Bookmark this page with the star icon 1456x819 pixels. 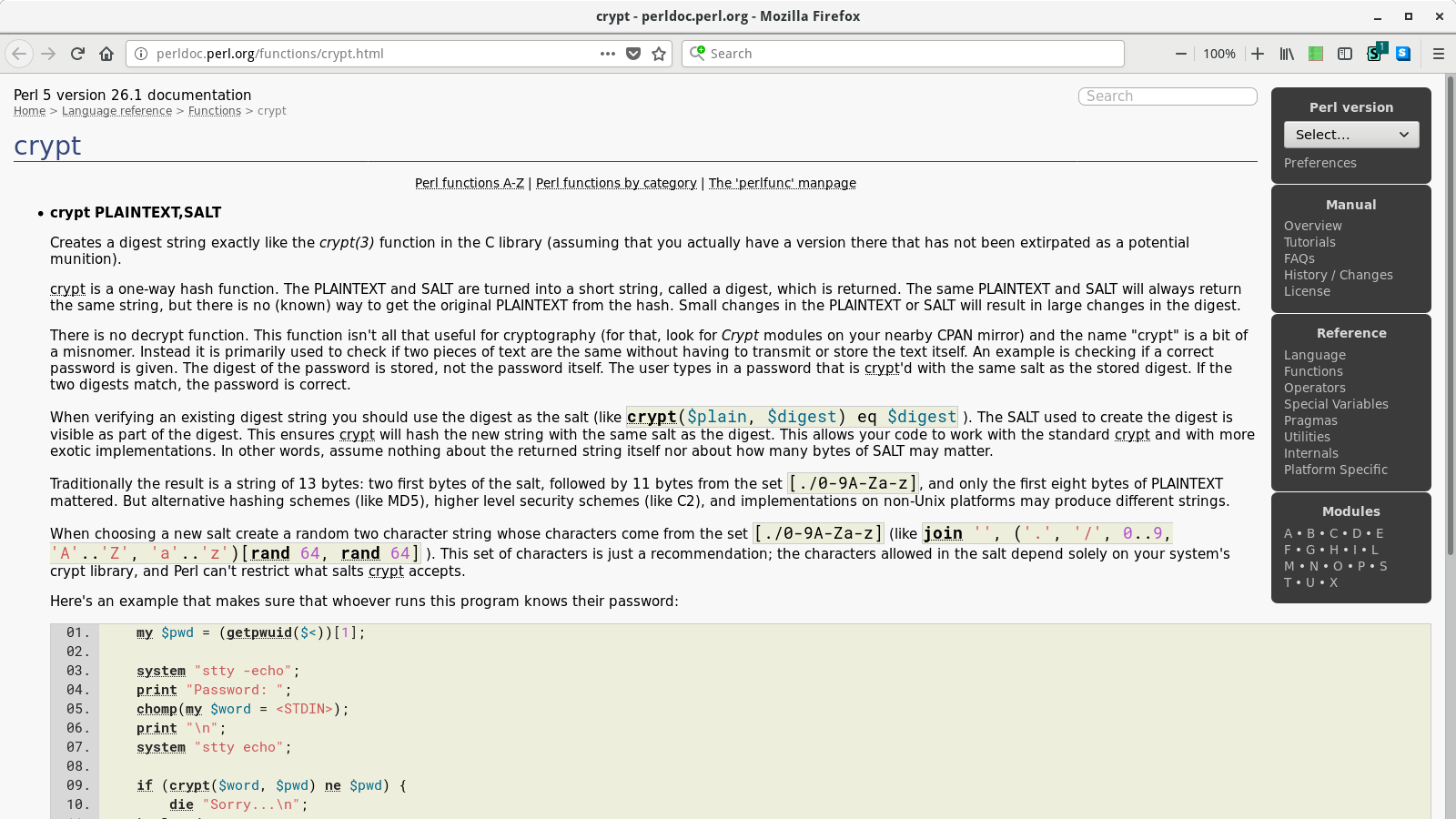658,54
